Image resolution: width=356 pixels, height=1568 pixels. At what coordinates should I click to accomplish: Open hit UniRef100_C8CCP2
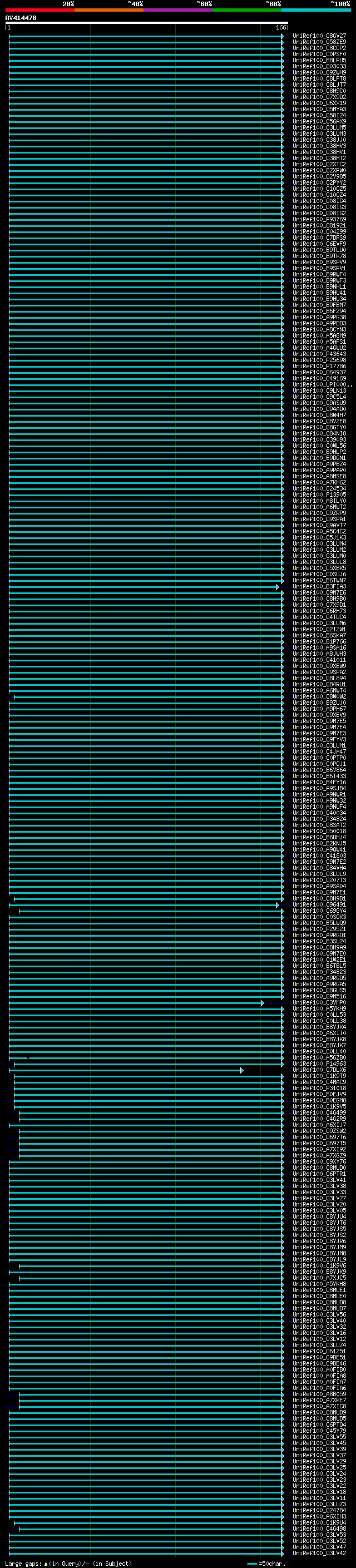pyautogui.click(x=319, y=48)
